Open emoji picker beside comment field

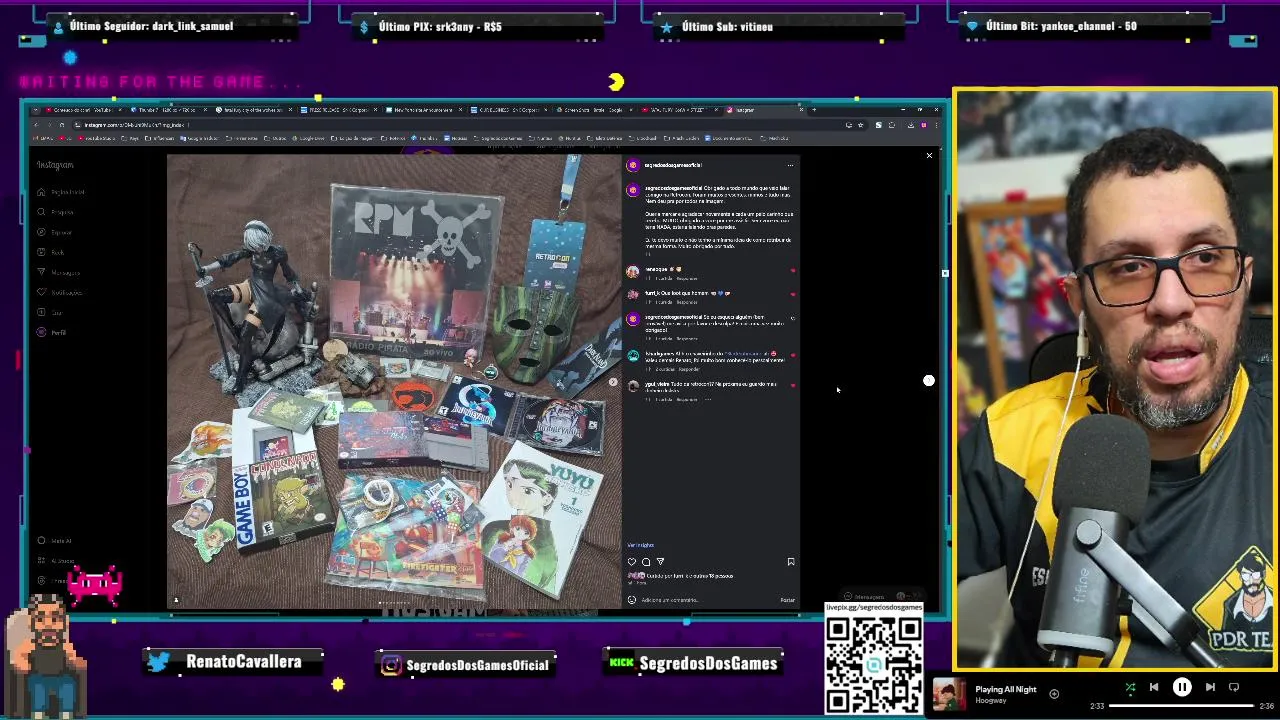632,600
